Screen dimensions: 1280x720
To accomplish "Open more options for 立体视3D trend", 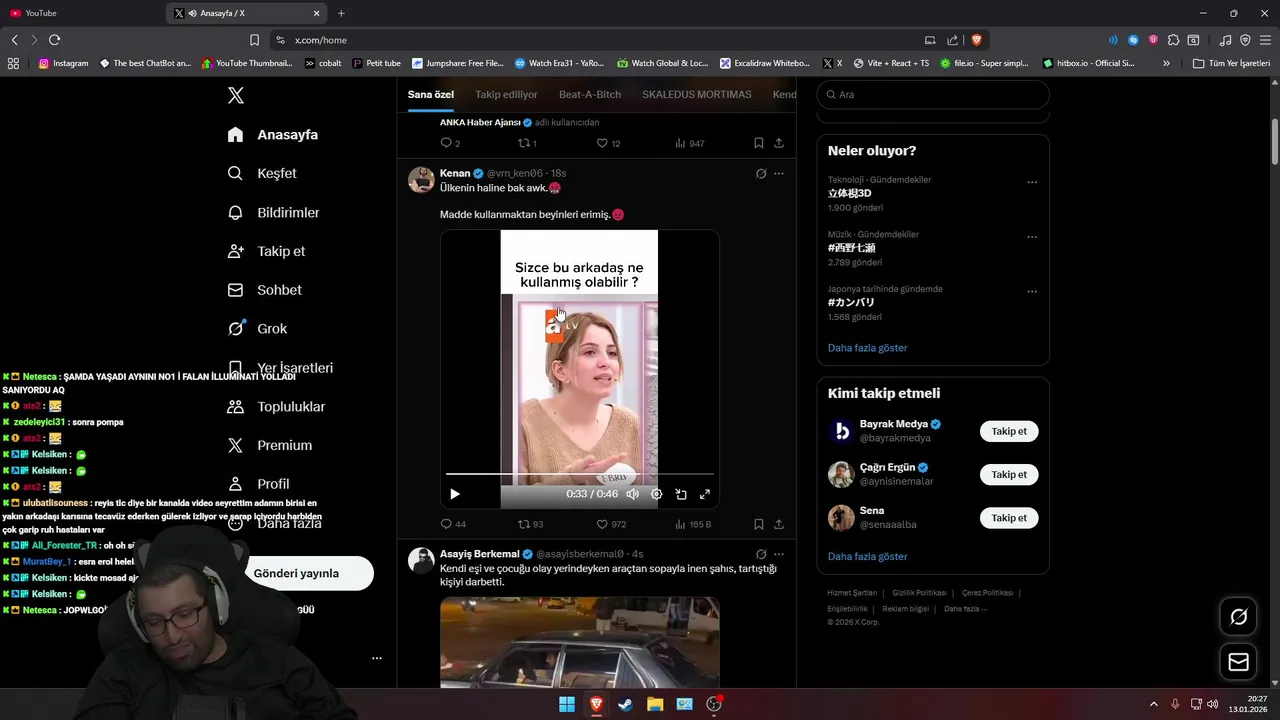I will [1032, 182].
